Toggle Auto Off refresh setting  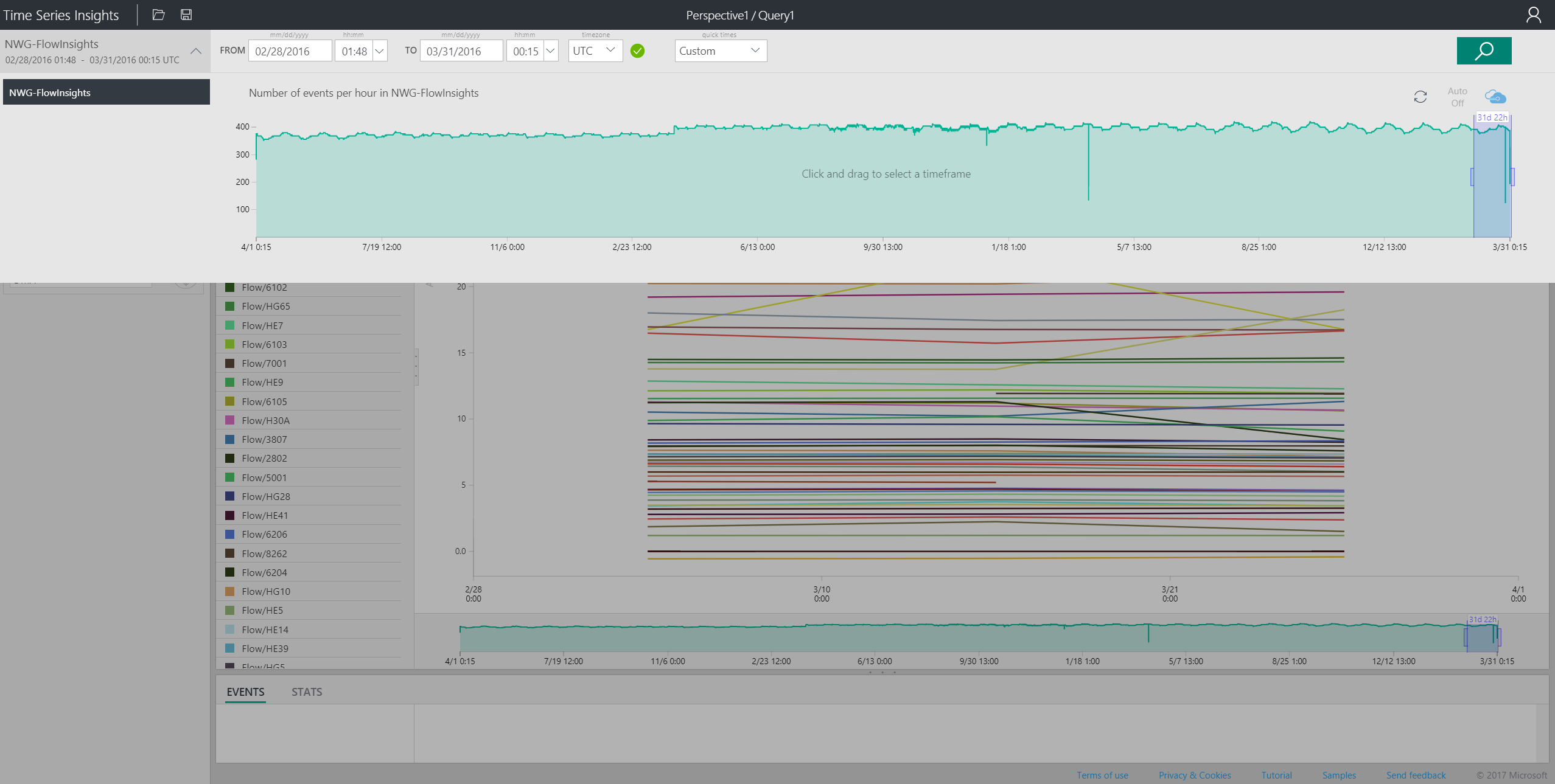pyautogui.click(x=1457, y=97)
